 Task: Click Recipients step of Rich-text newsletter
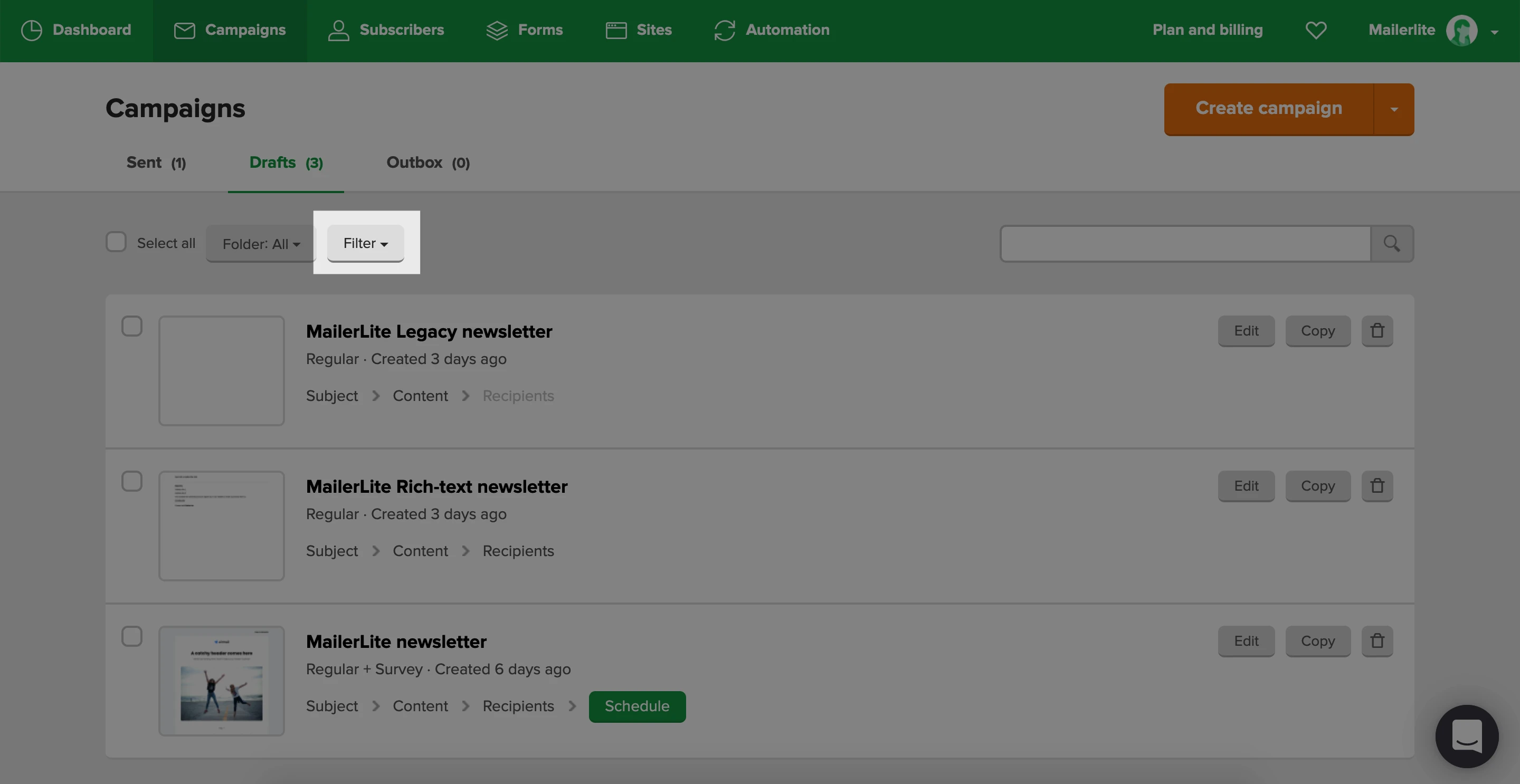(x=518, y=551)
